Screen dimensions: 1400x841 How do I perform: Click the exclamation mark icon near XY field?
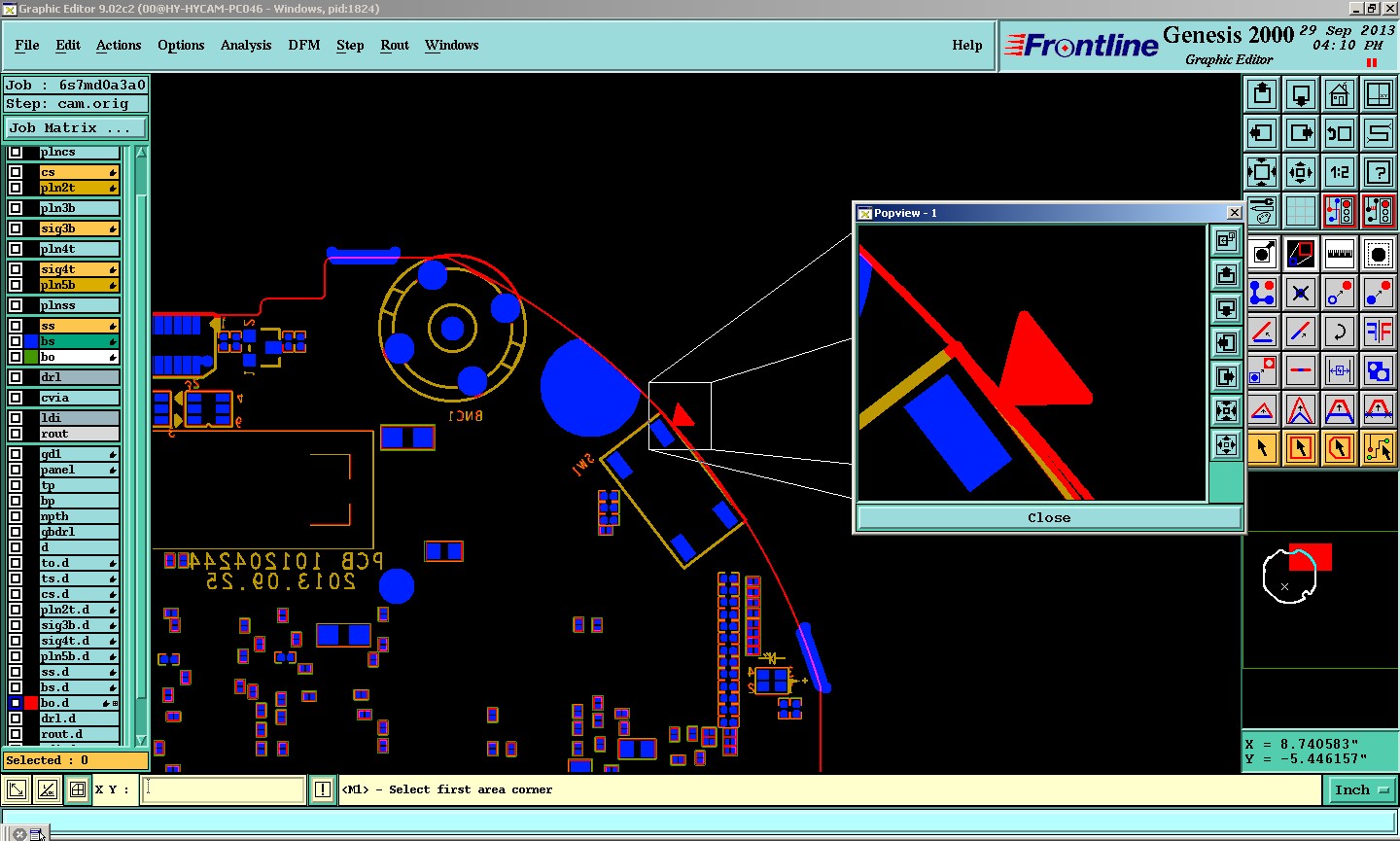pyautogui.click(x=323, y=789)
